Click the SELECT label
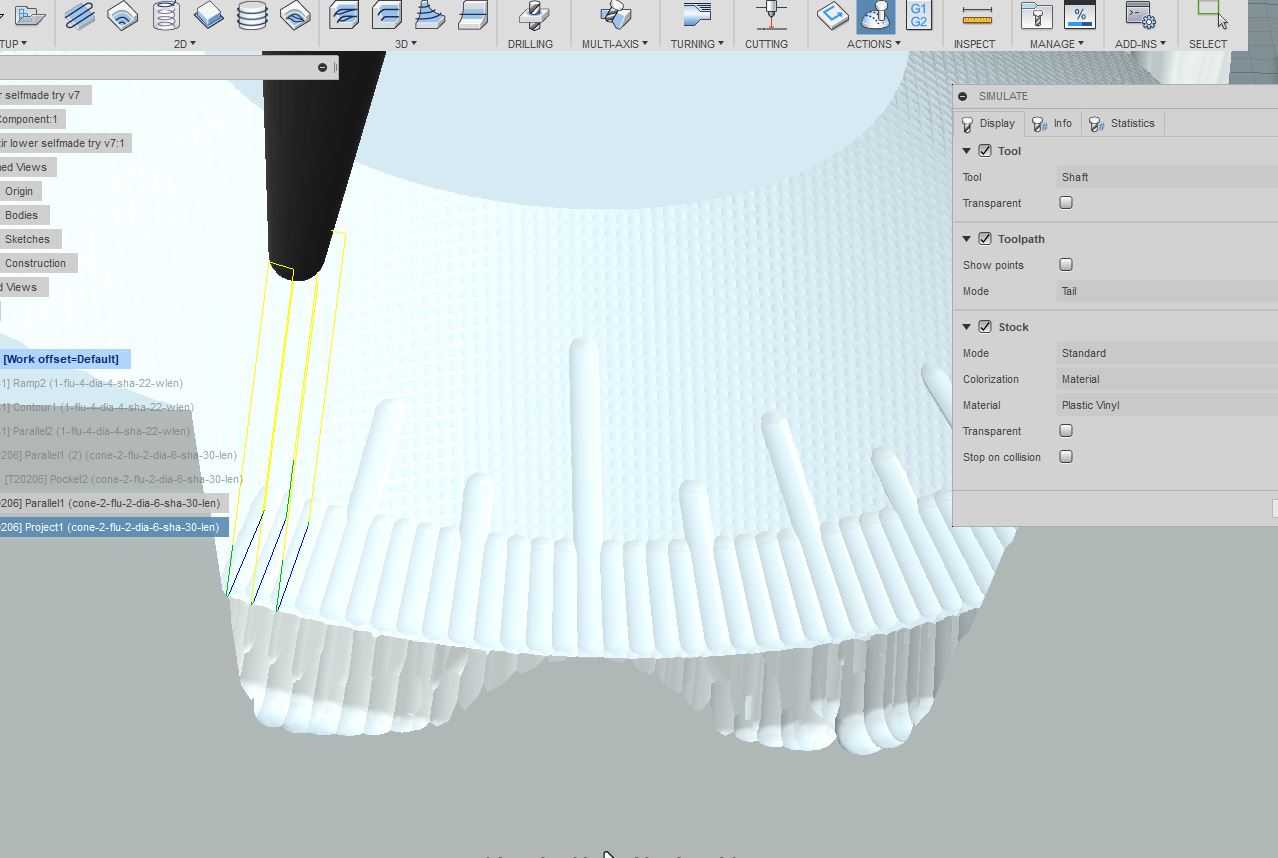Screen dimensions: 1278x858 1208,44
